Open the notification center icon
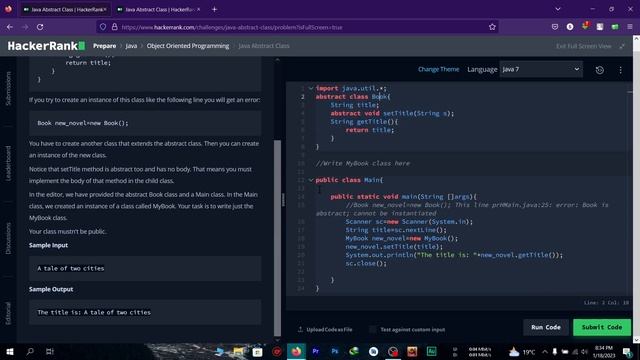Screen dimensions: 640x360 click(627, 351)
